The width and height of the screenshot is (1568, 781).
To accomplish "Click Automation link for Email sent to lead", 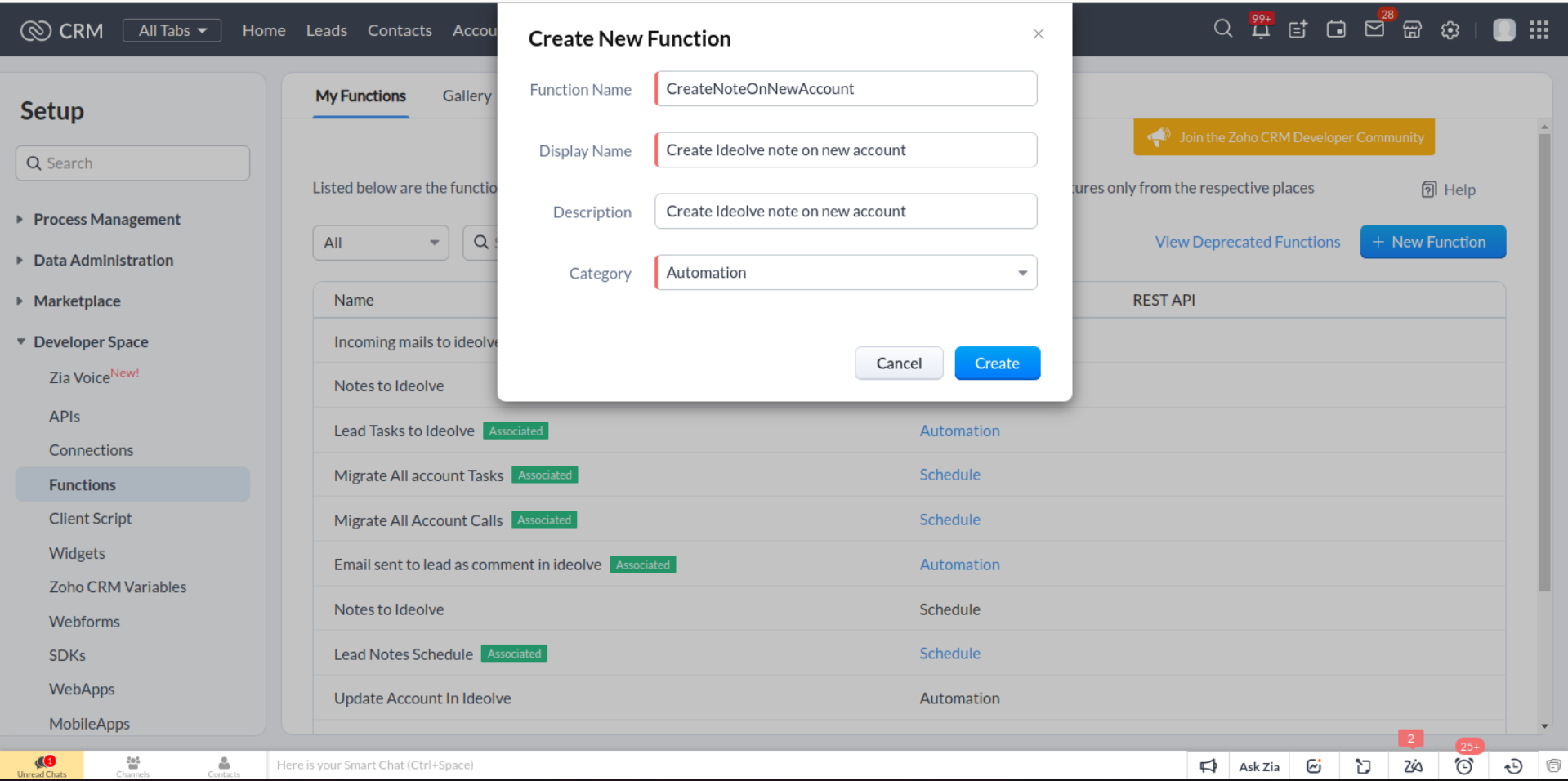I will click(959, 565).
